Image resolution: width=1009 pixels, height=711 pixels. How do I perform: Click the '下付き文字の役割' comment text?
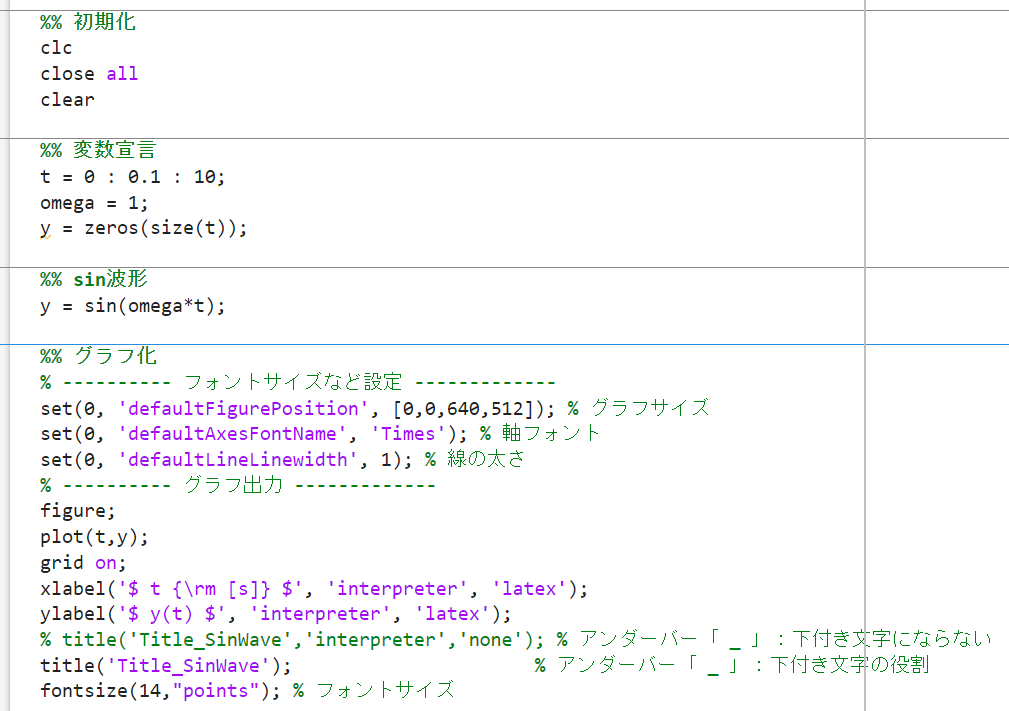tap(849, 665)
